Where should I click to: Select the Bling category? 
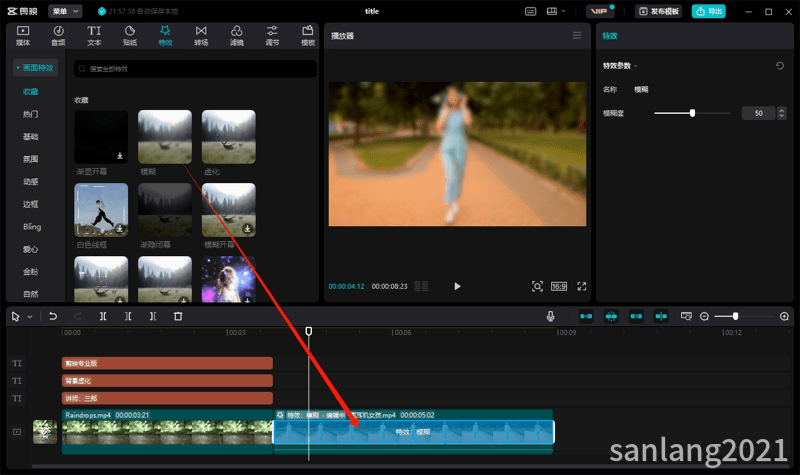(32, 227)
